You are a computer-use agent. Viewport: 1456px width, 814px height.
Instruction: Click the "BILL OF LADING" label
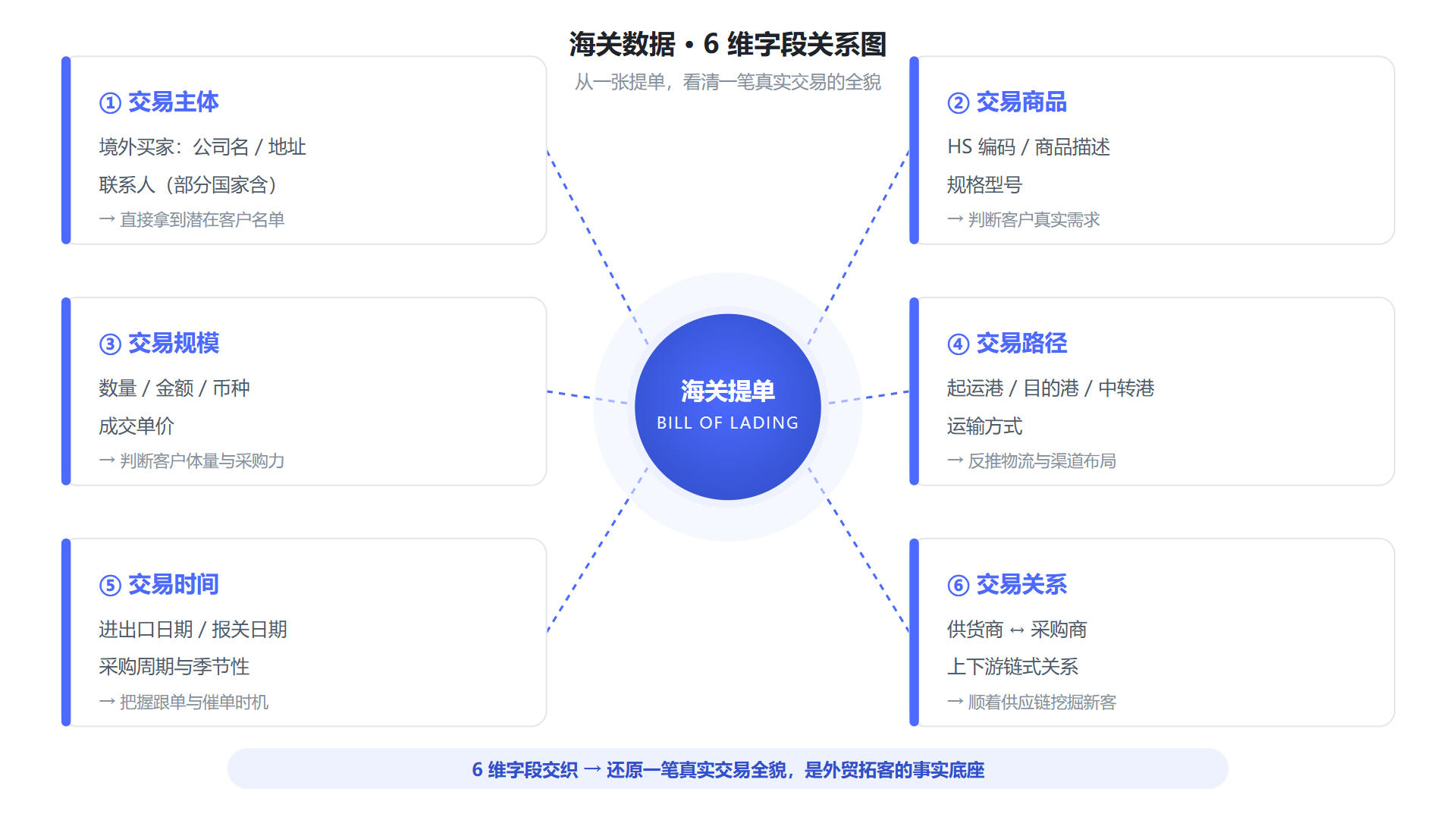(x=728, y=423)
